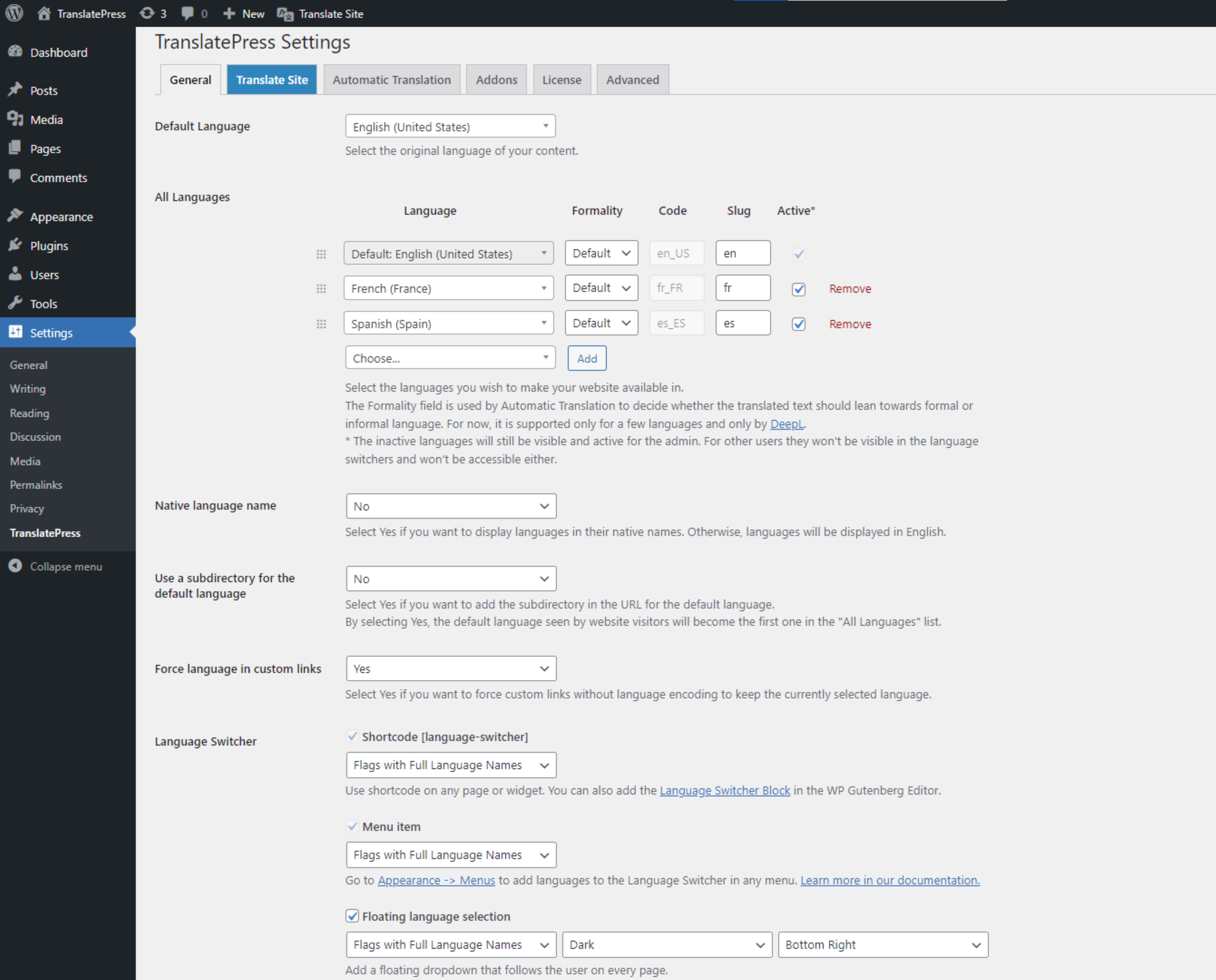The width and height of the screenshot is (1216, 980).
Task: Toggle the Menu item checkbox
Action: [352, 826]
